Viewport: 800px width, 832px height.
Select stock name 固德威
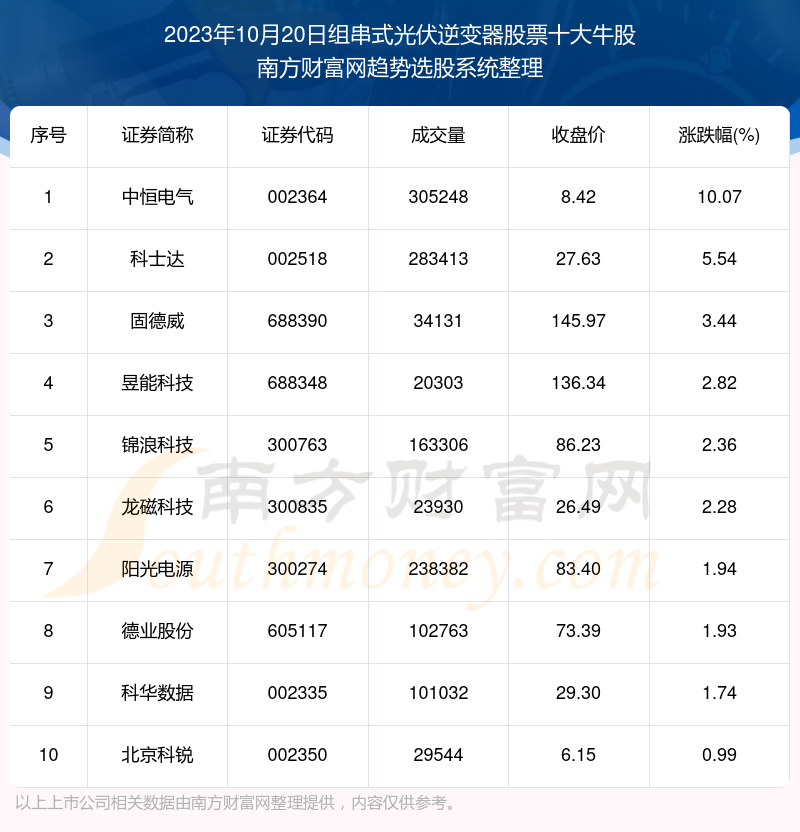tap(158, 321)
